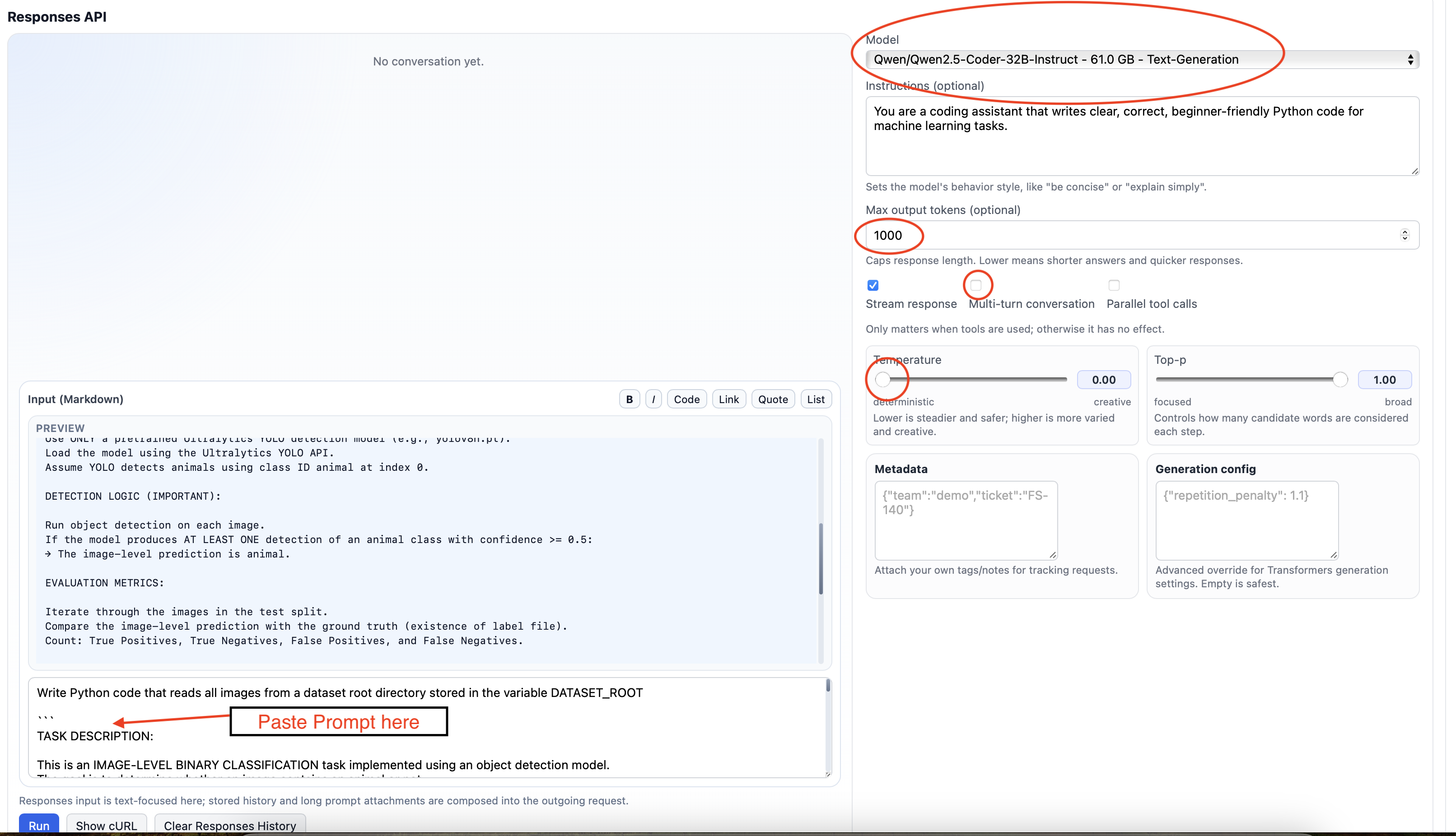Enable the Parallel tool calls checkbox
This screenshot has width=1456, height=836.
1114,285
